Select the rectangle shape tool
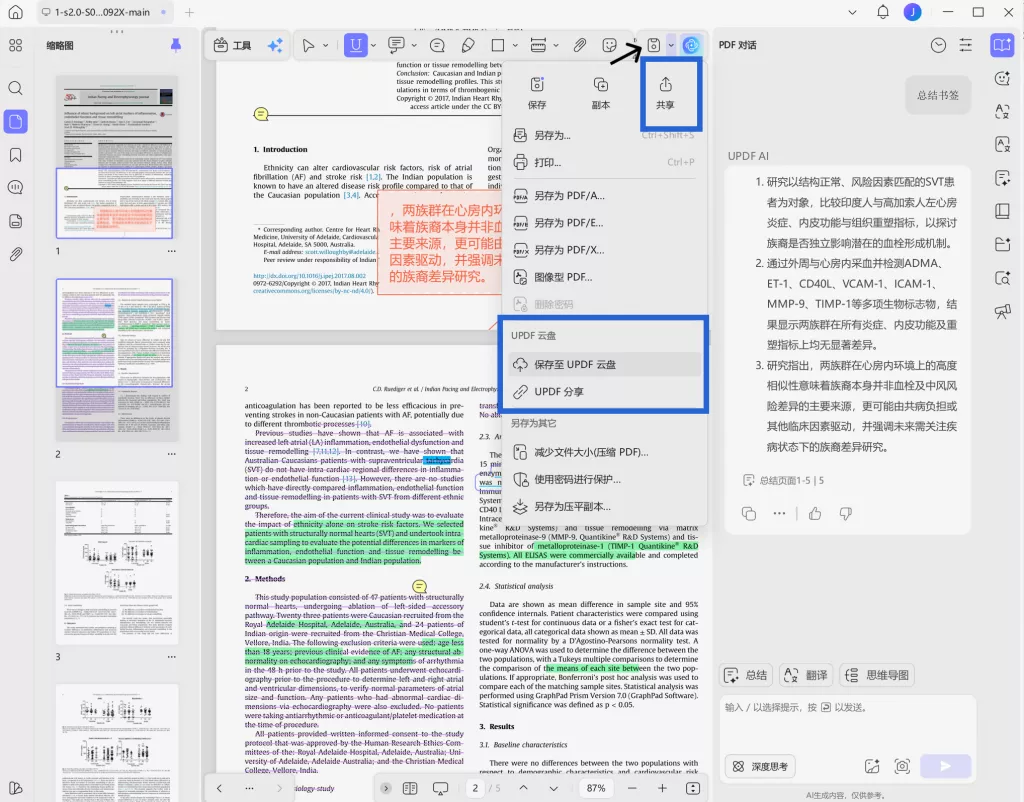This screenshot has width=1024, height=802. (x=498, y=45)
